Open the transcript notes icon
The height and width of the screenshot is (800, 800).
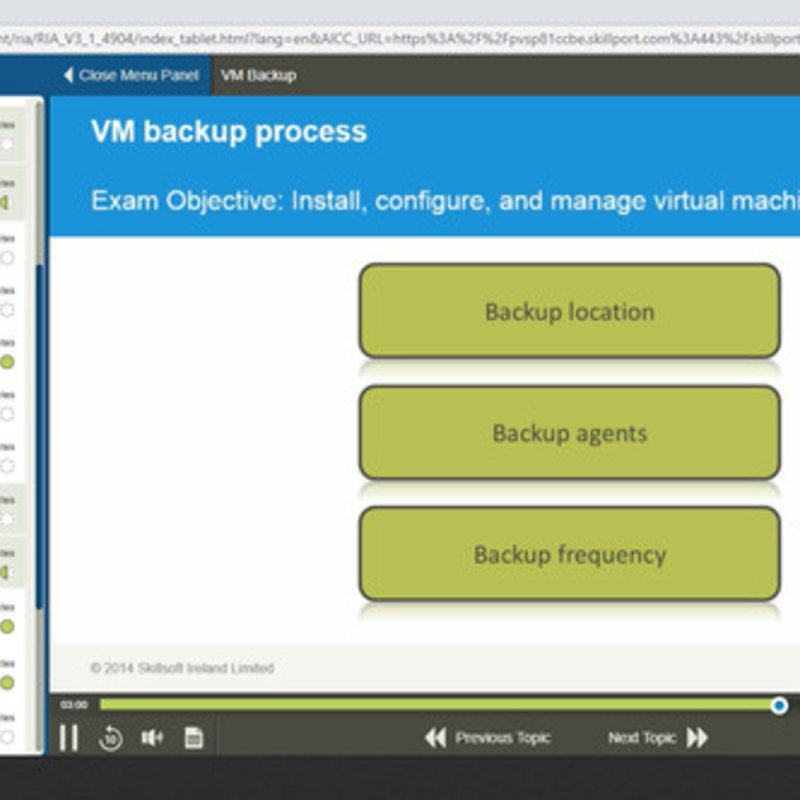coord(193,738)
